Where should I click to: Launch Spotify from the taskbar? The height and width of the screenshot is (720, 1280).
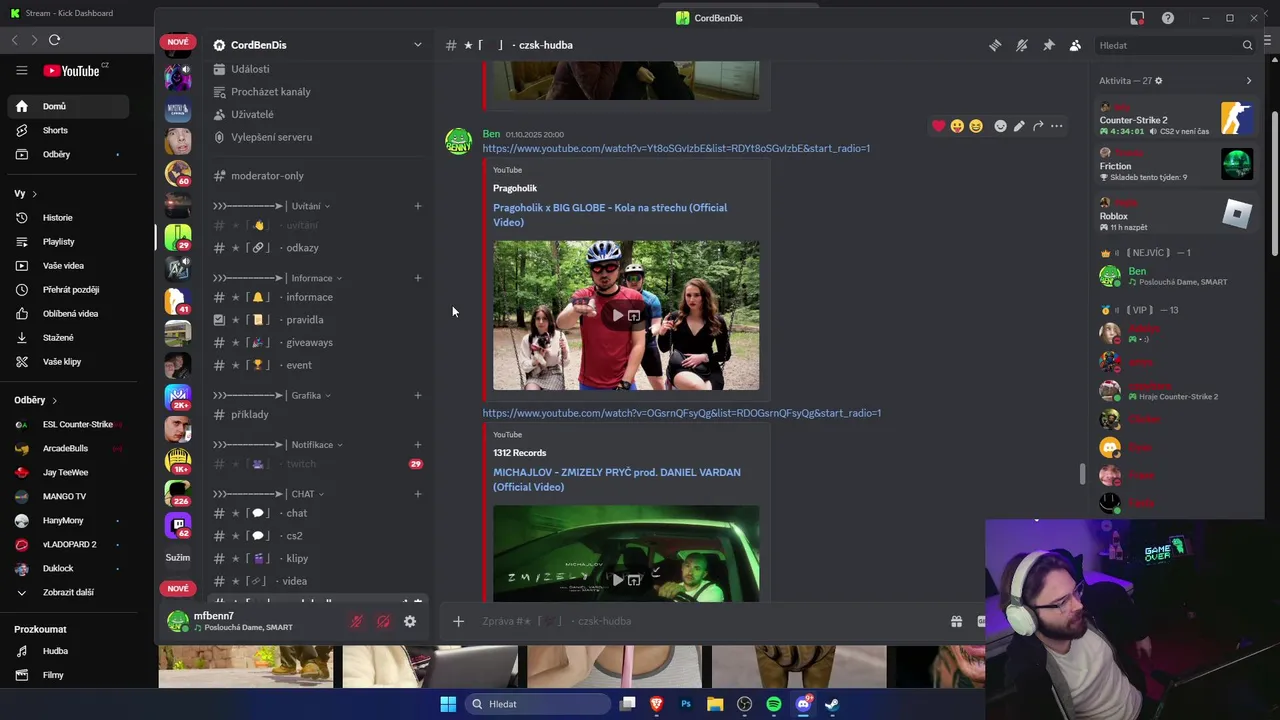(x=774, y=704)
